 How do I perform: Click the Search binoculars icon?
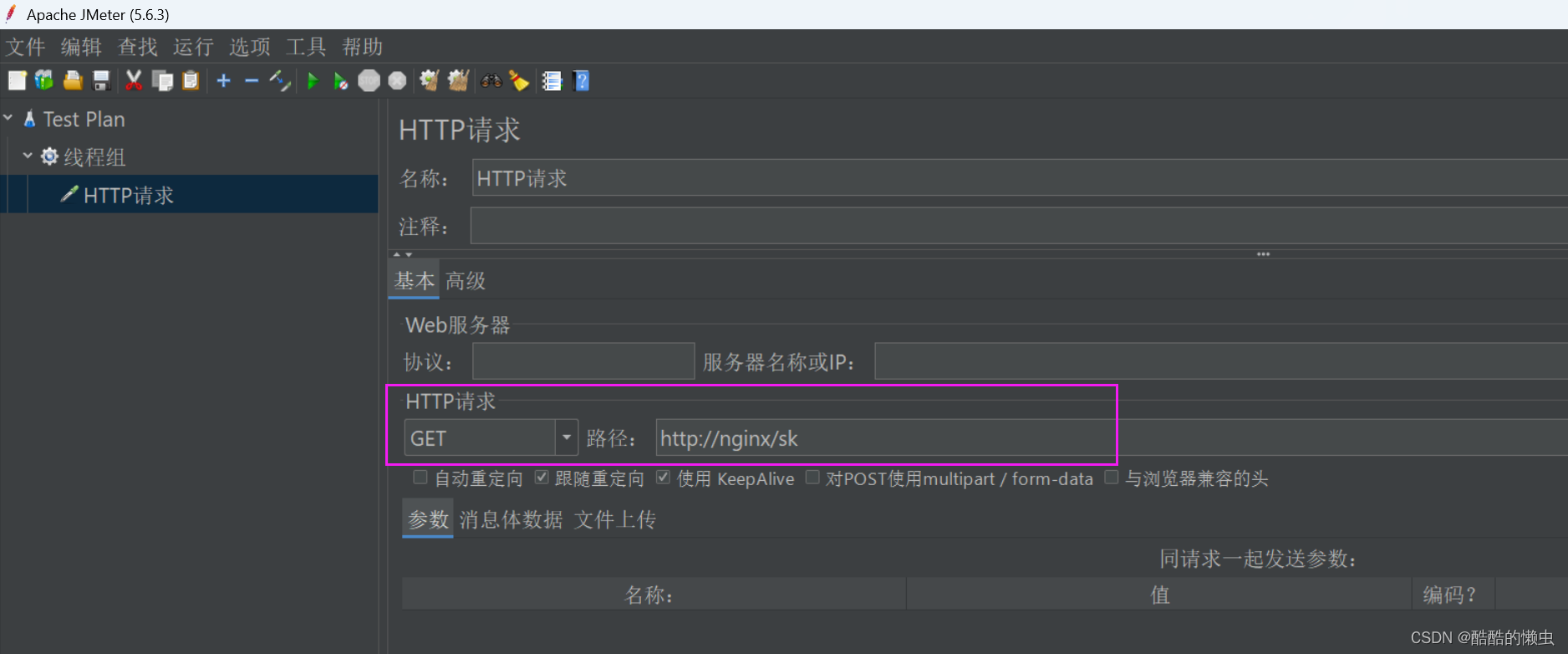pos(491,80)
